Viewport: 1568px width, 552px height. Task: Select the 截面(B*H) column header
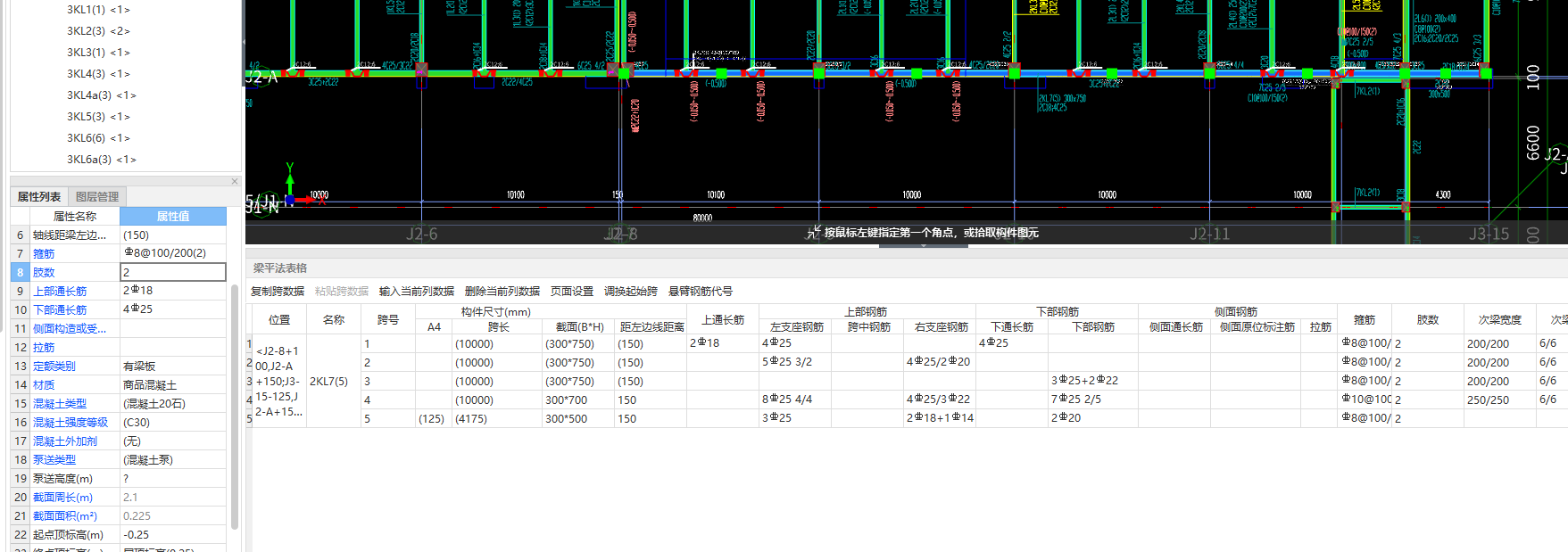pos(579,327)
